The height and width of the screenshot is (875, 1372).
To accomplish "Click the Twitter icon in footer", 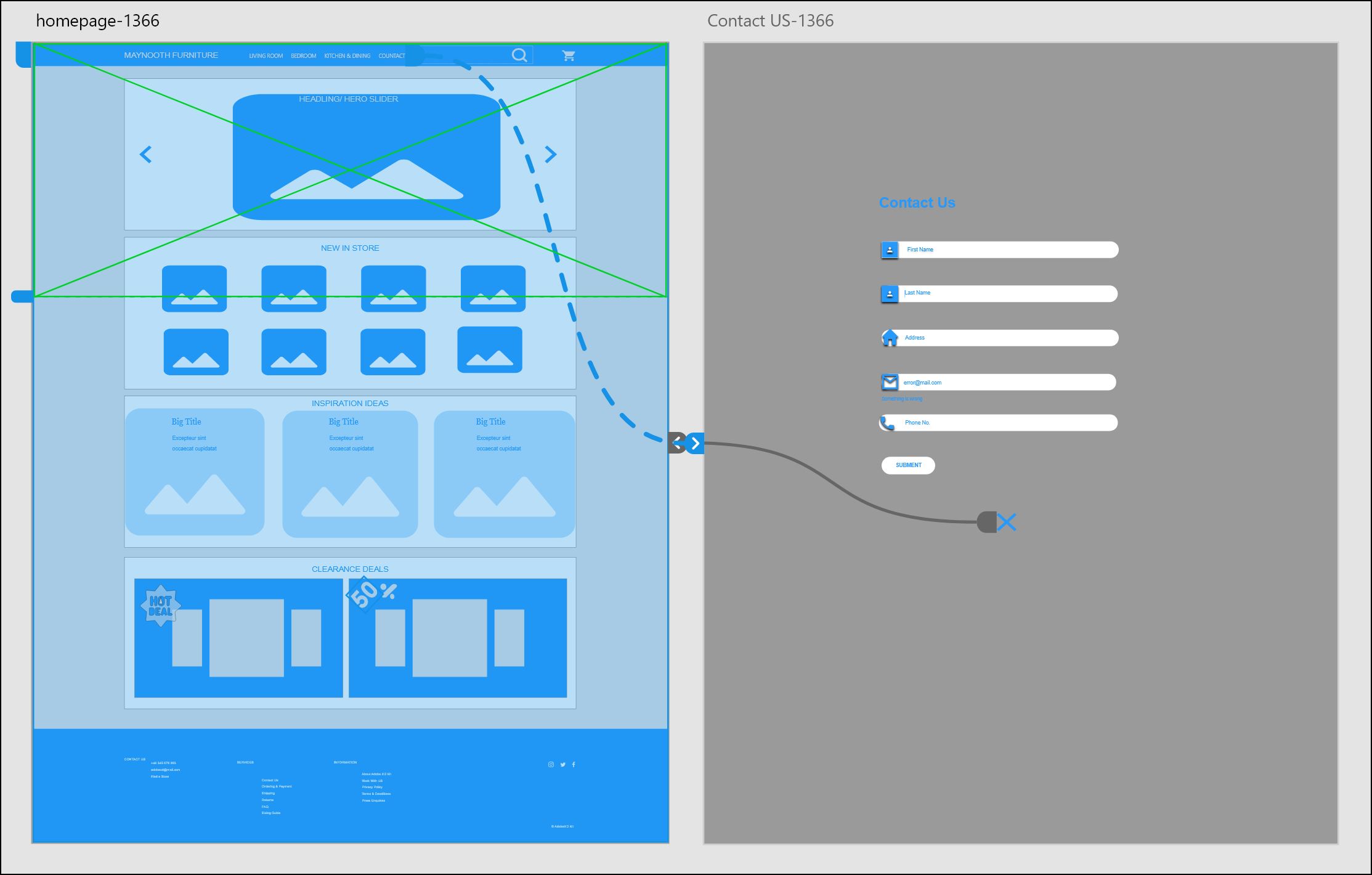I will point(562,764).
